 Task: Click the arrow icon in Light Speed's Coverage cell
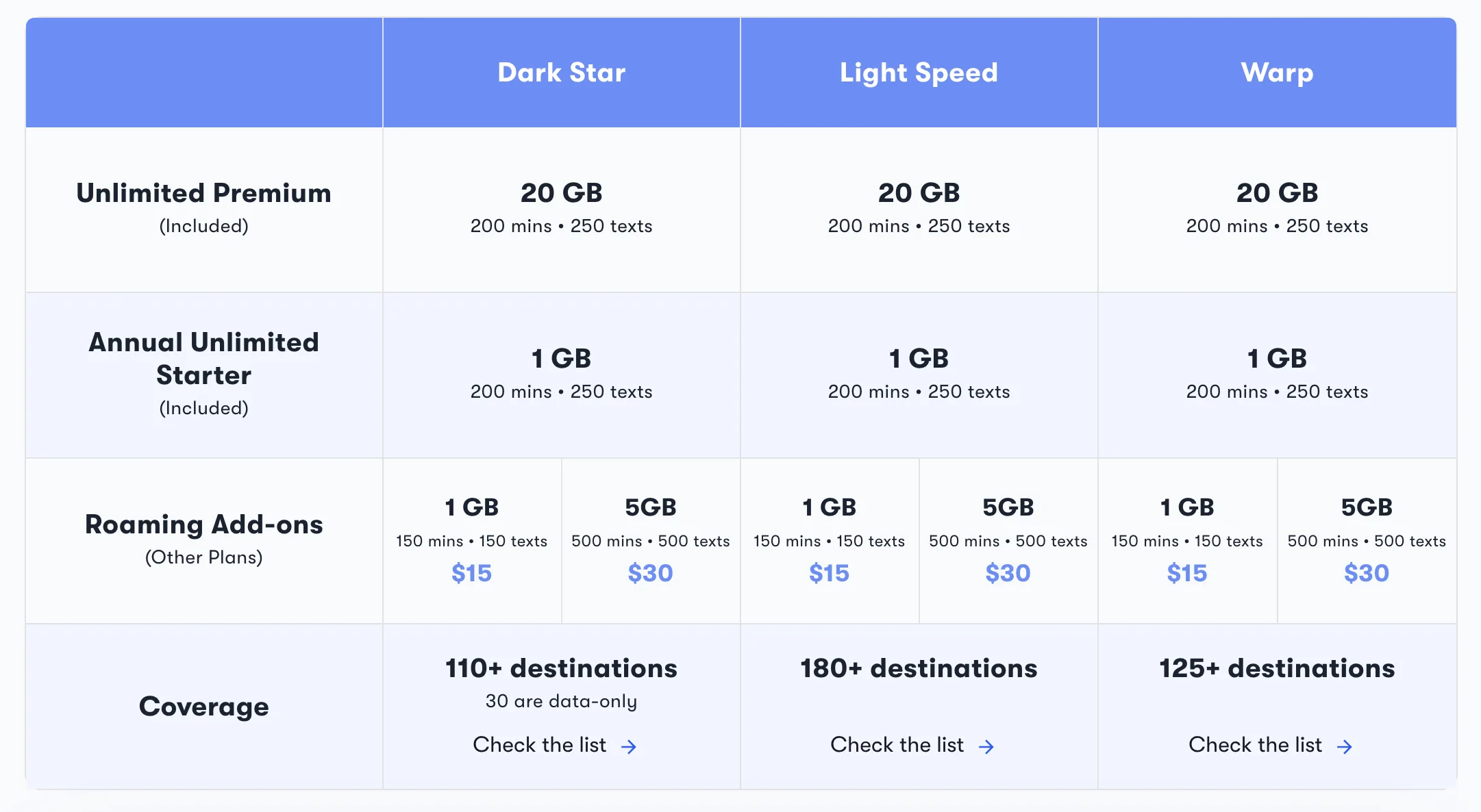point(986,746)
